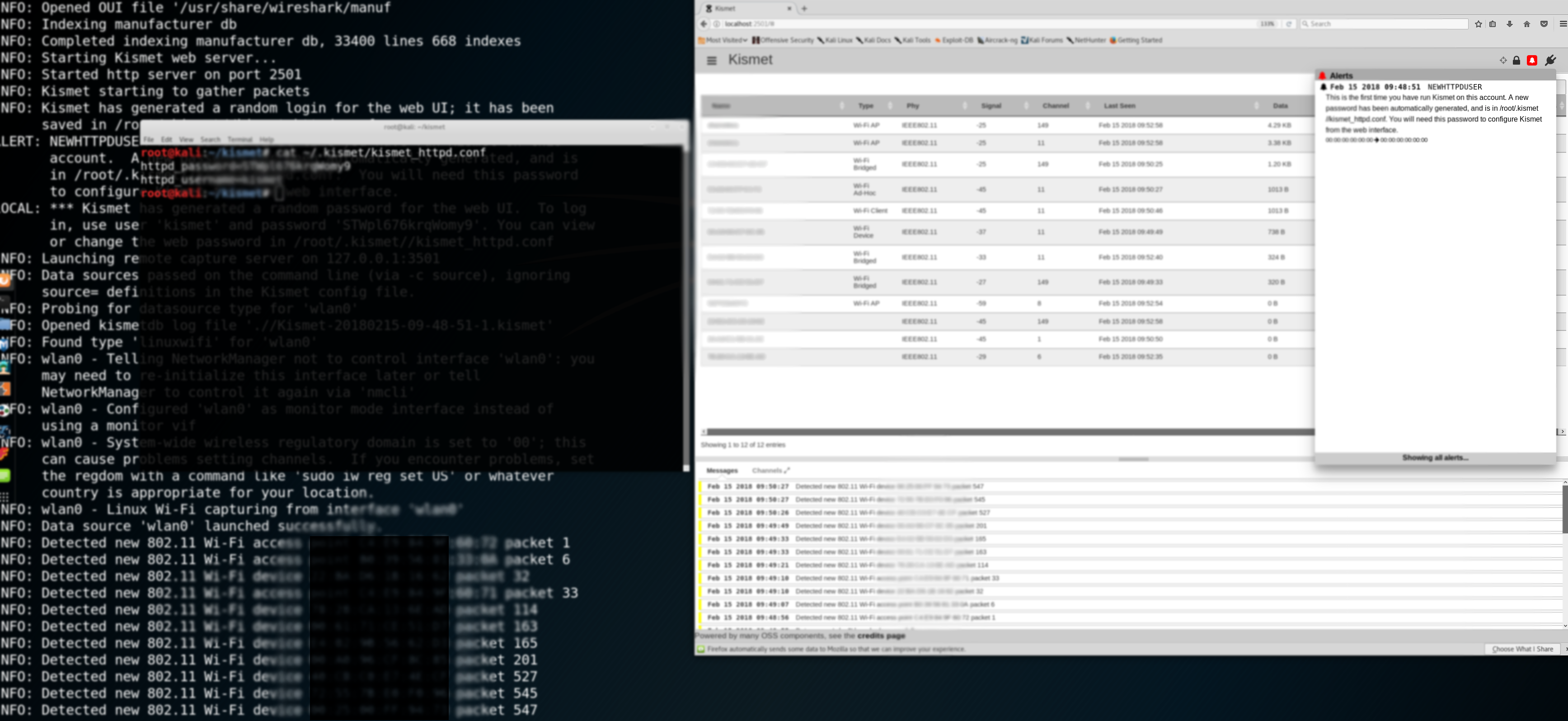
Task: Click the Kismet GPS crosshair icon
Action: click(x=1503, y=60)
